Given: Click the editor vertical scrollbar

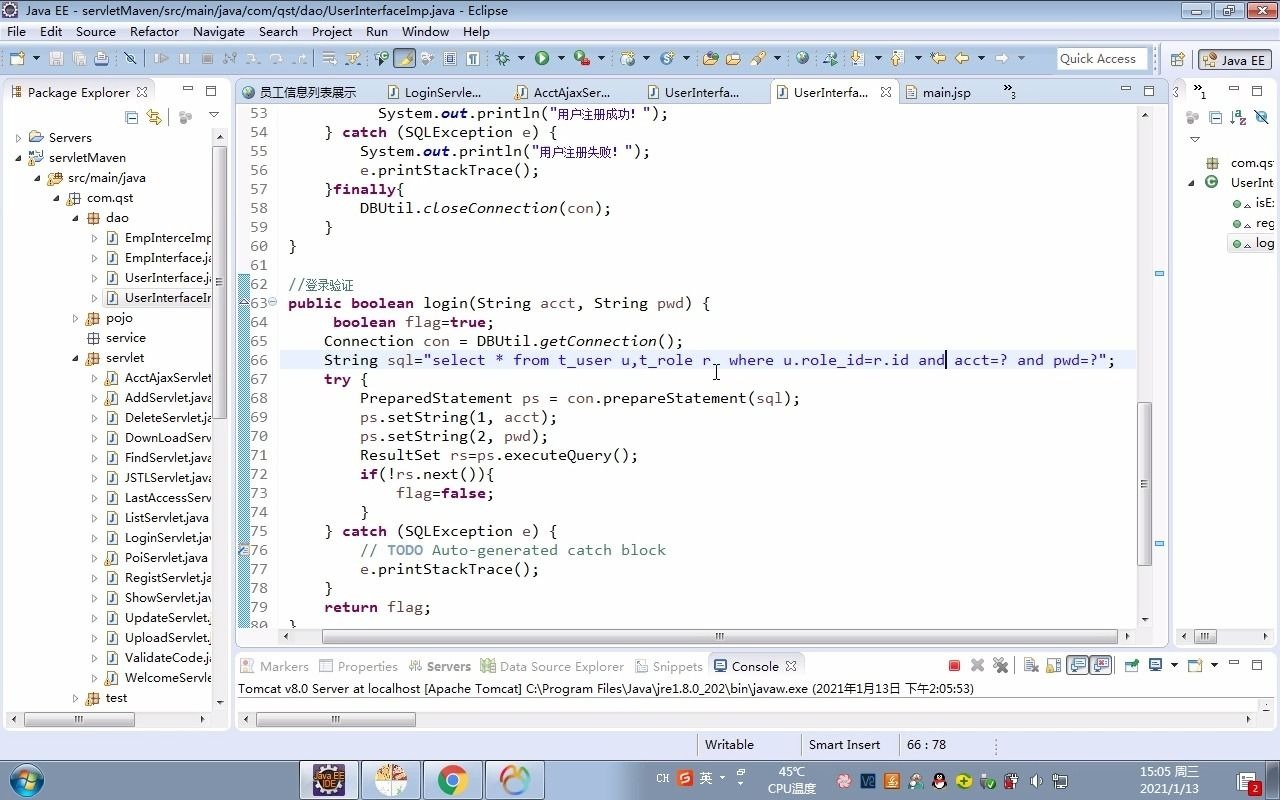Looking at the screenshot, I should point(1144,483).
